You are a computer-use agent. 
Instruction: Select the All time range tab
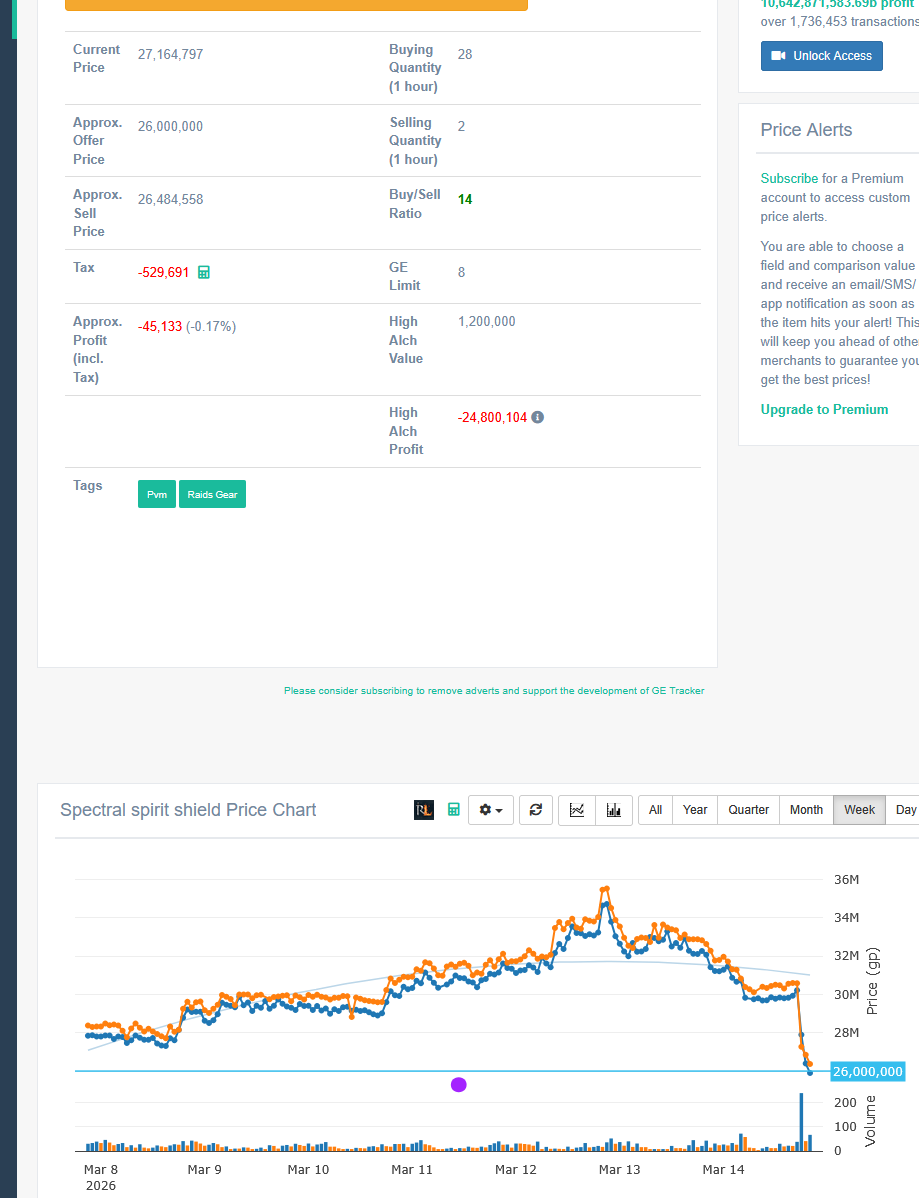(x=655, y=810)
